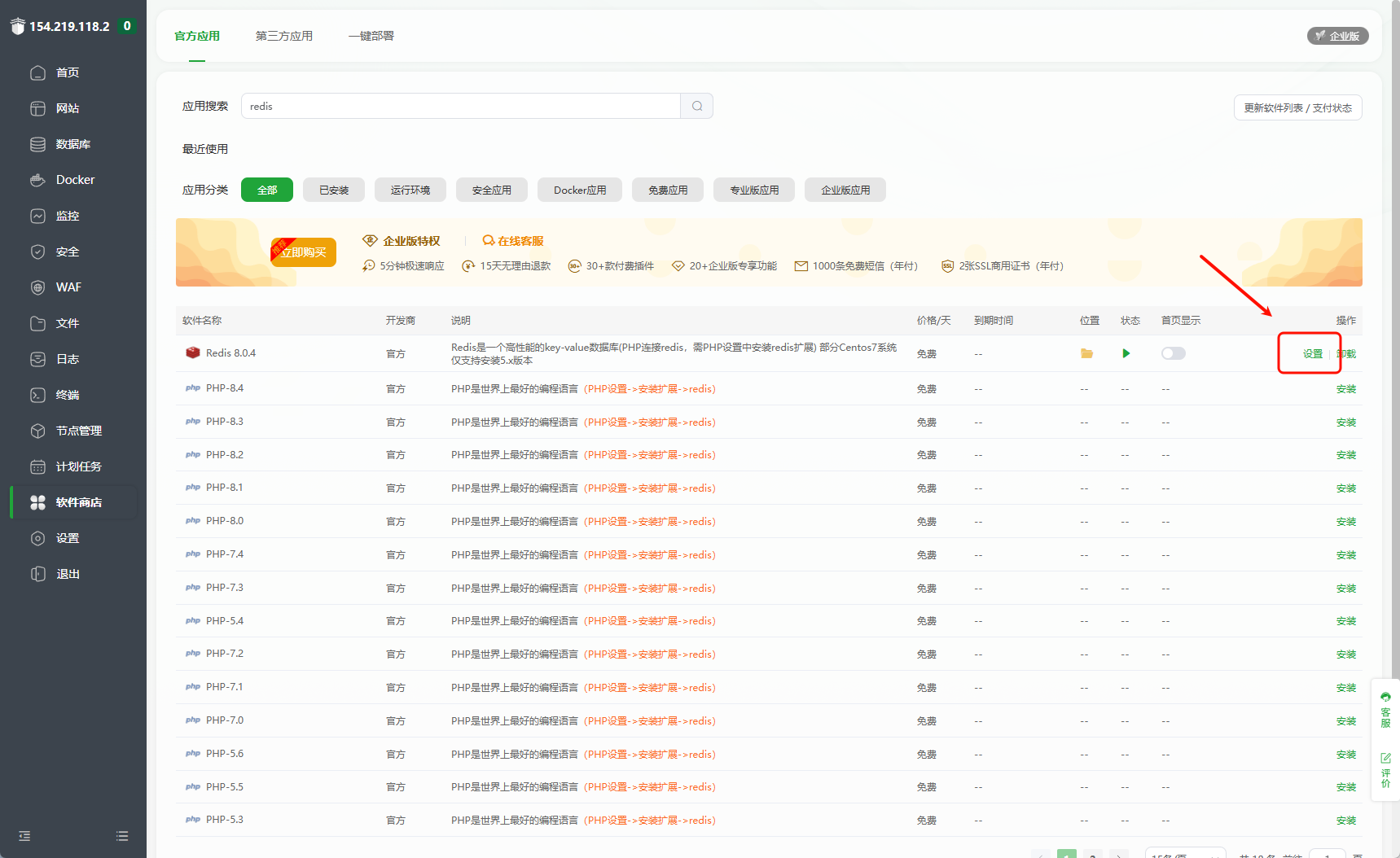Screen dimensions: 1400x858
Task: Toggle Redis 首页显示 switch
Action: [1173, 353]
